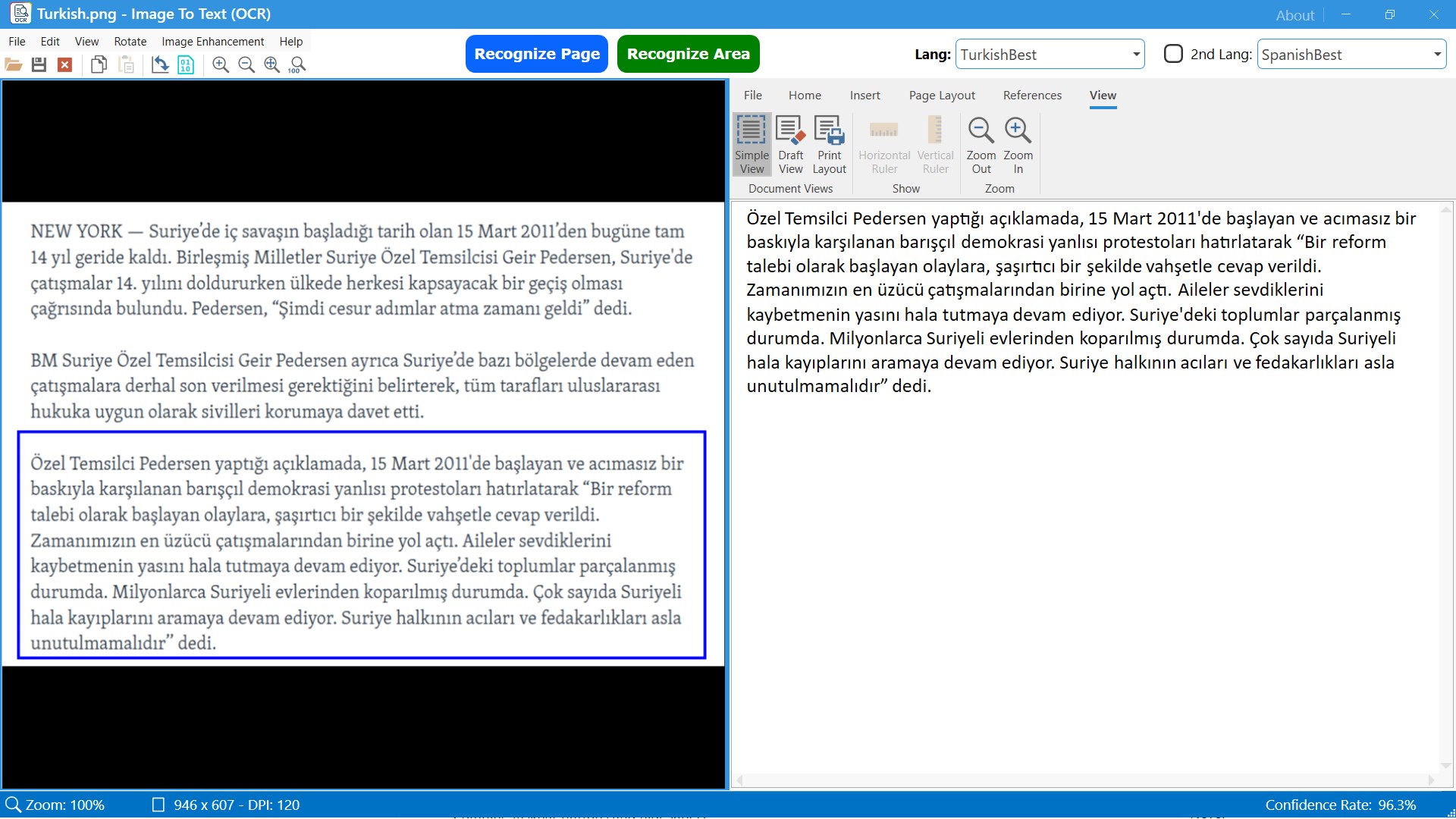The width and height of the screenshot is (1456, 819).
Task: Switch to Simple View in ribbon
Action: click(x=752, y=145)
